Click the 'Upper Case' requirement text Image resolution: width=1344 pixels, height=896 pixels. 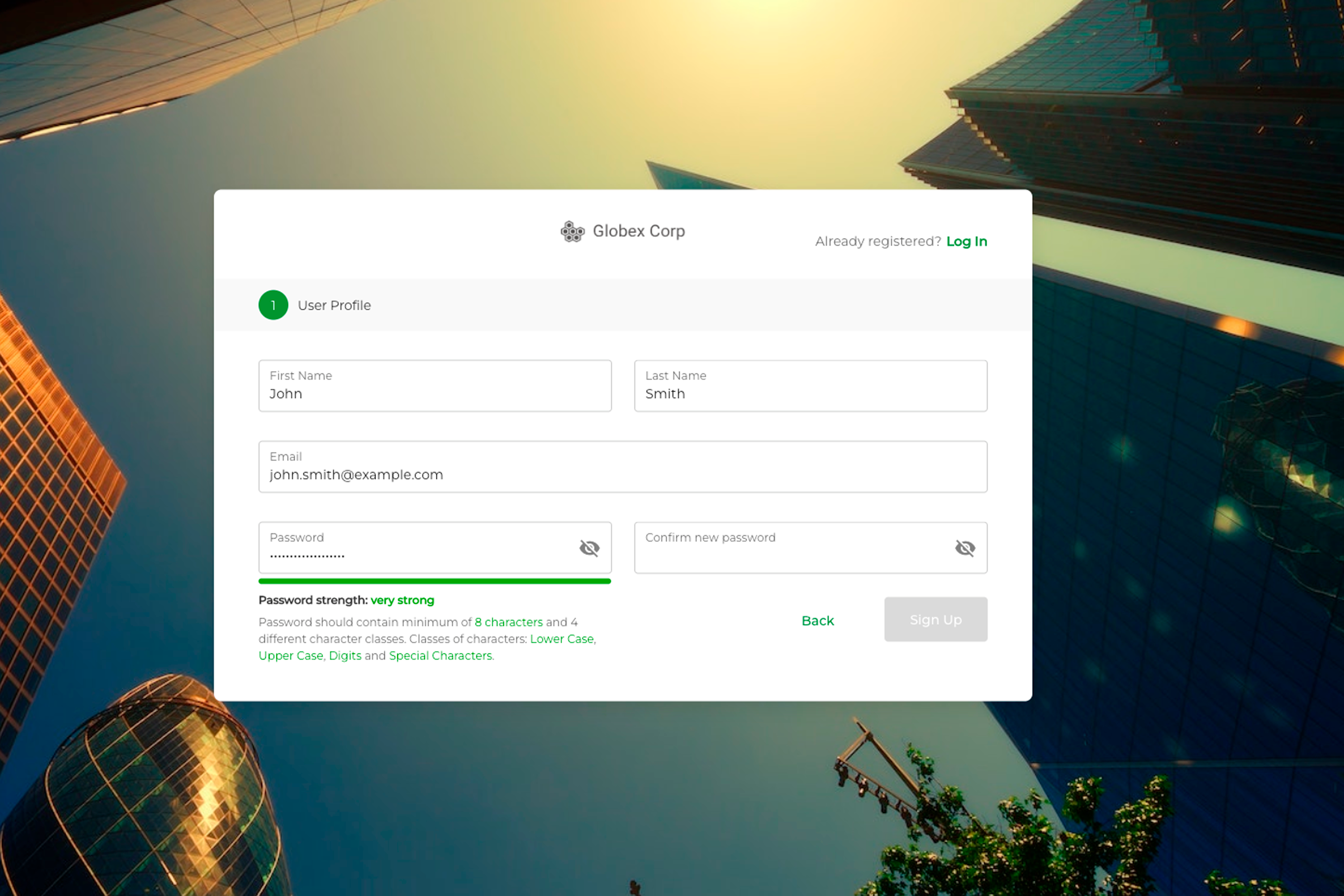pyautogui.click(x=291, y=655)
